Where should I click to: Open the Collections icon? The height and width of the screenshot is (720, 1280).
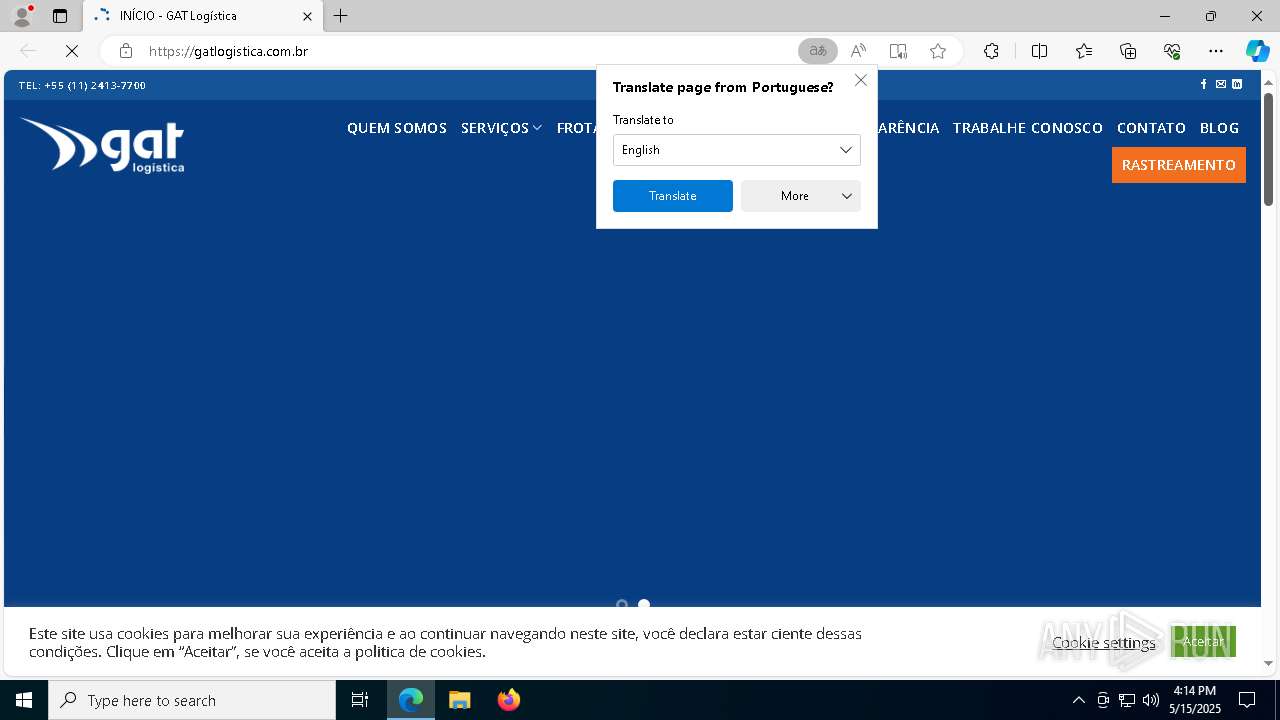pos(1128,51)
